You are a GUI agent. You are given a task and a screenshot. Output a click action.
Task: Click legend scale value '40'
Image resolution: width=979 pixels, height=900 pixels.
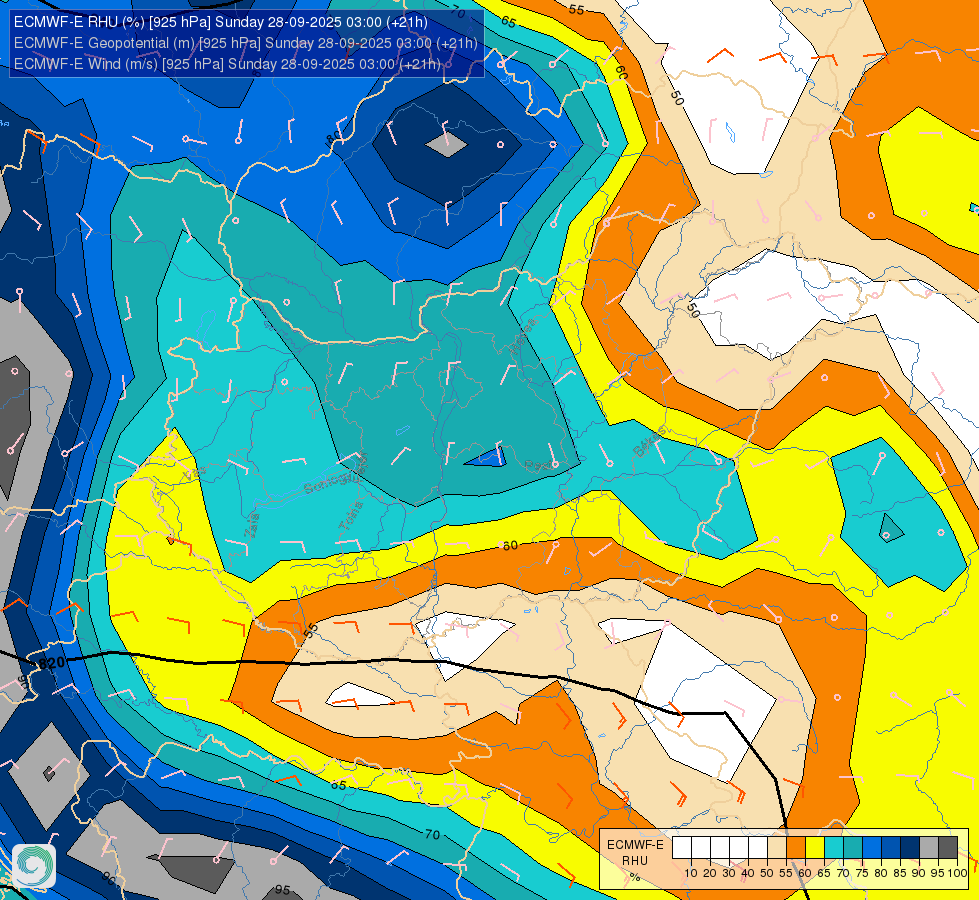pyautogui.click(x=748, y=873)
